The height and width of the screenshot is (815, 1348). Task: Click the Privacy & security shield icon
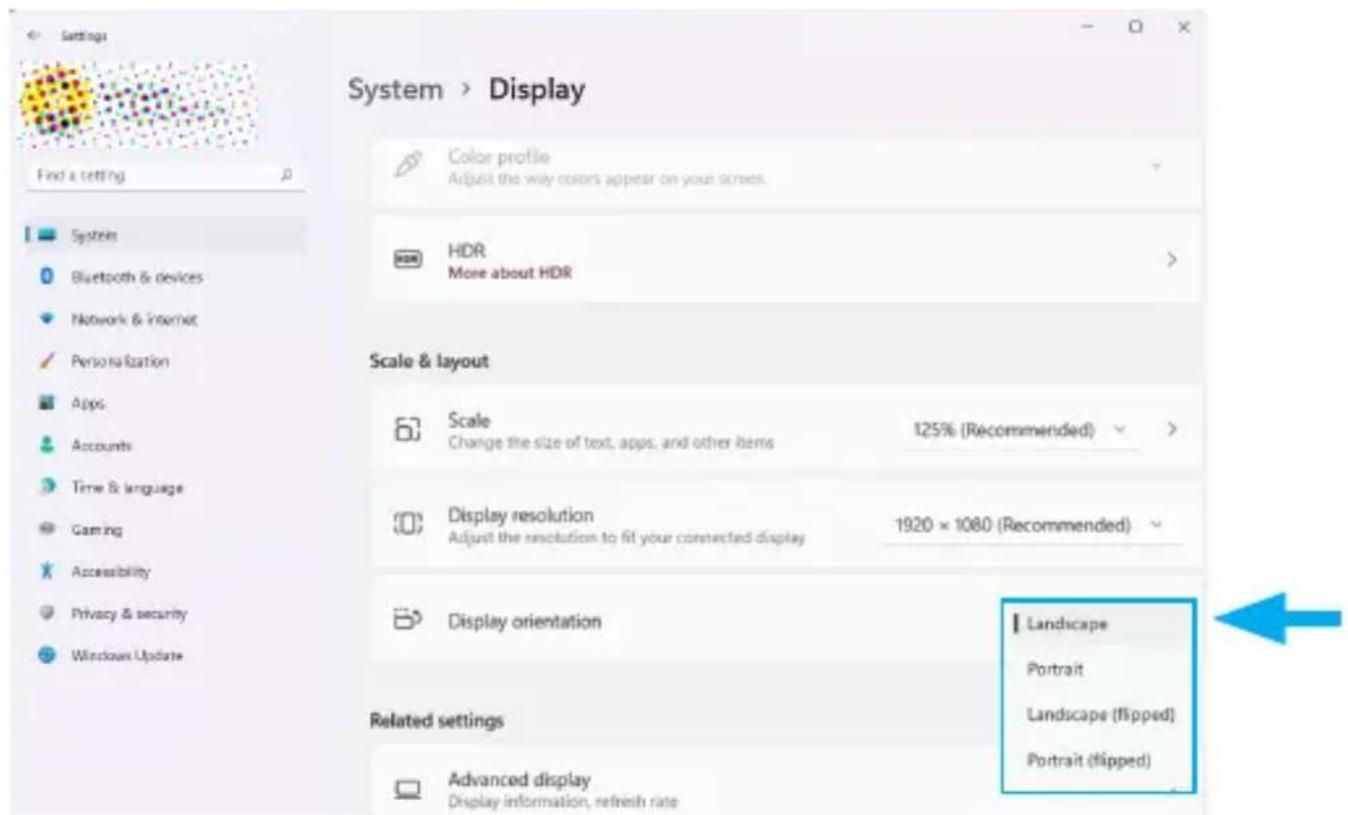(46, 613)
